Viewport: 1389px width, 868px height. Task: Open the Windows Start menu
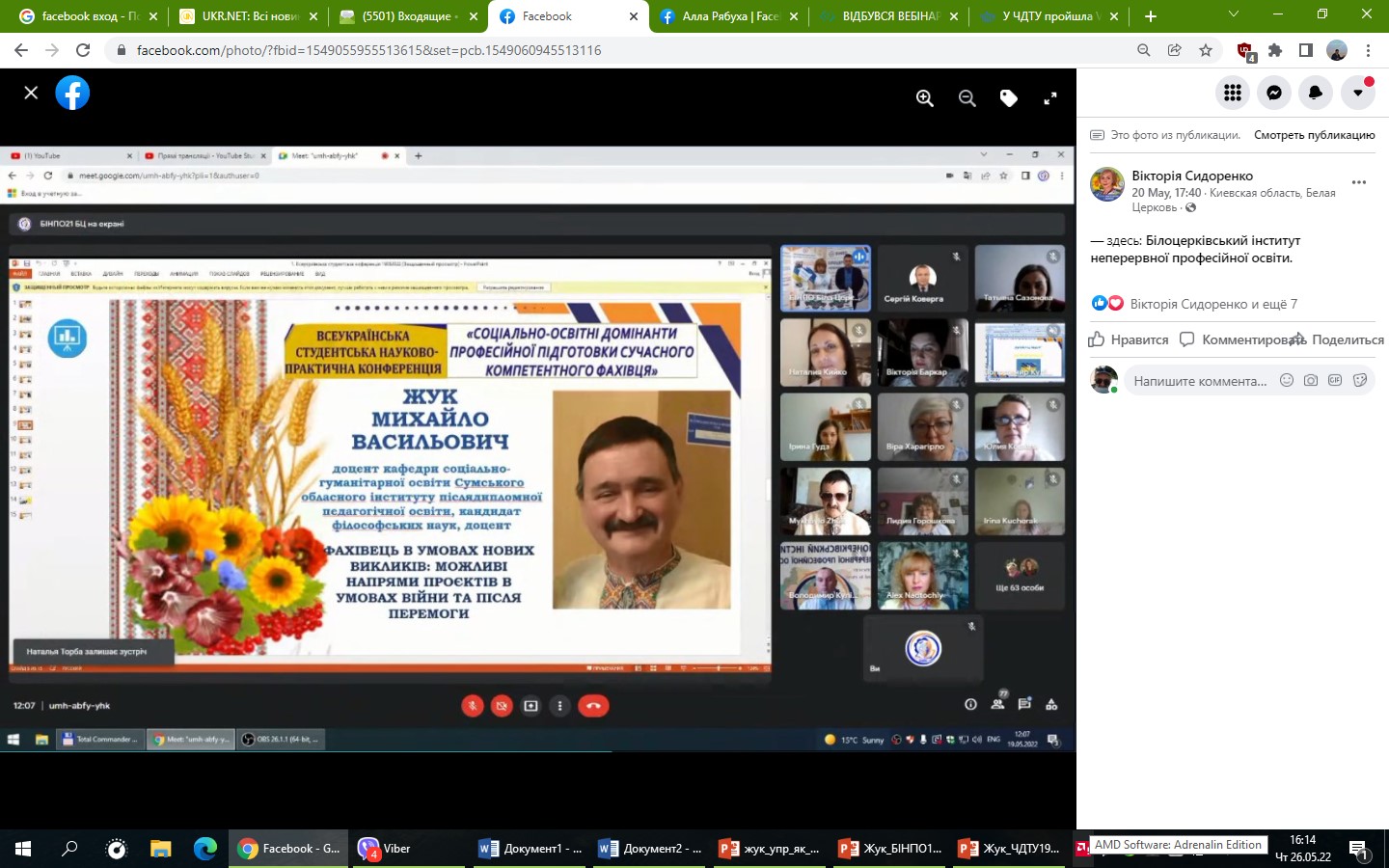(23, 849)
